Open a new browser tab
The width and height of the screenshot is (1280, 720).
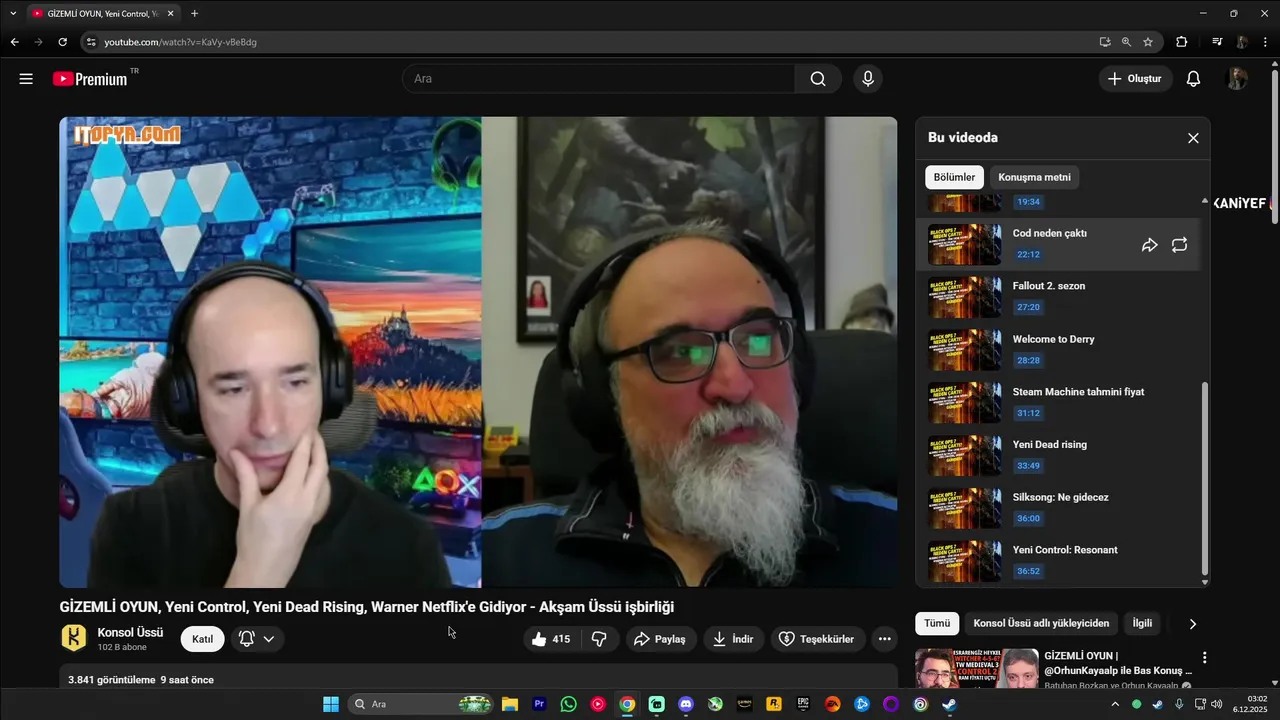tap(194, 13)
